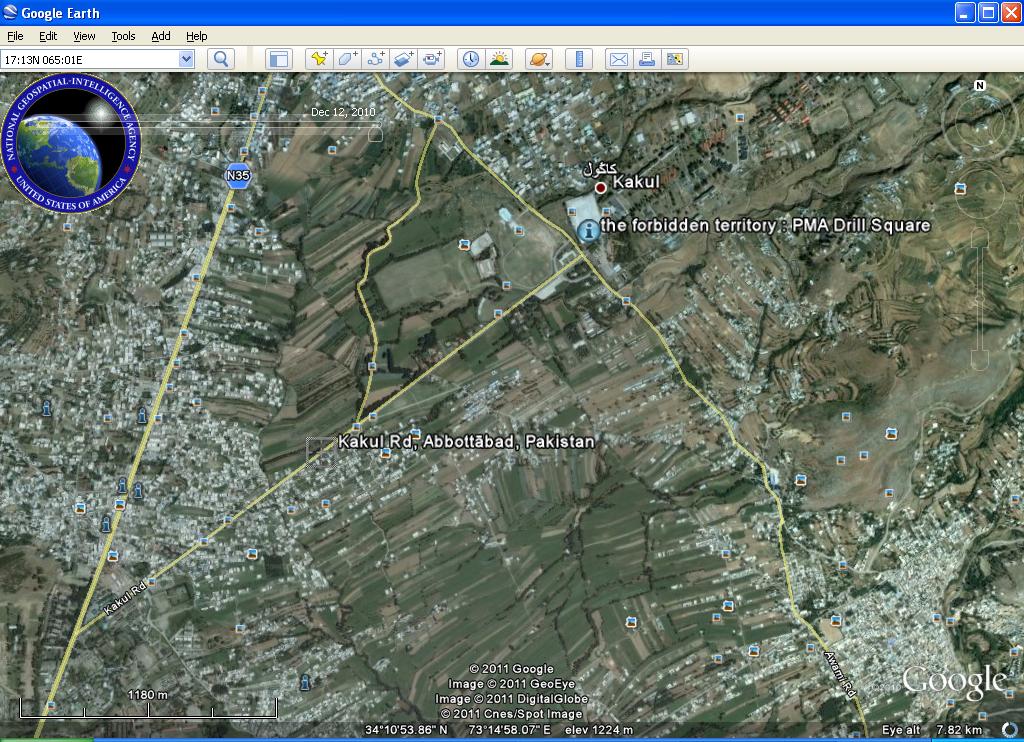1024x742 pixels.
Task: Open the Help menu
Action: pyautogui.click(x=197, y=36)
